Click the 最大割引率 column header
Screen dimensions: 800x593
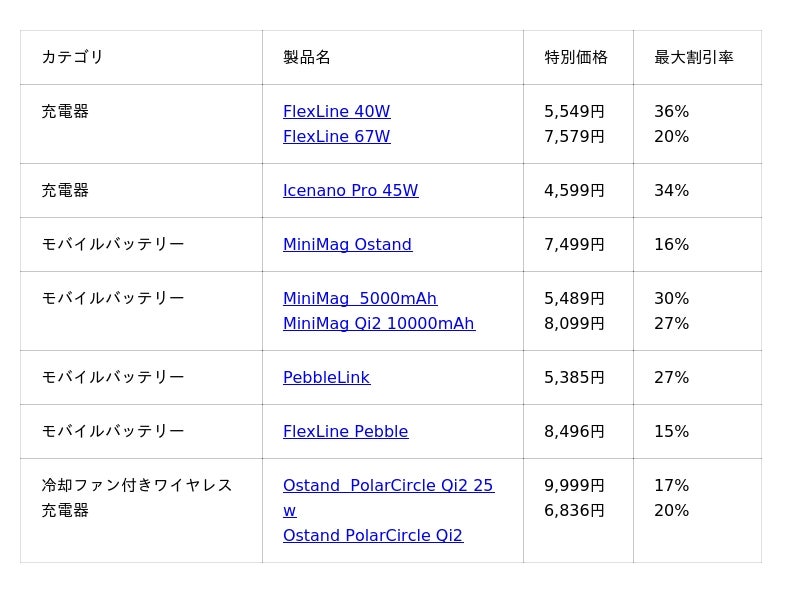pyautogui.click(x=694, y=58)
